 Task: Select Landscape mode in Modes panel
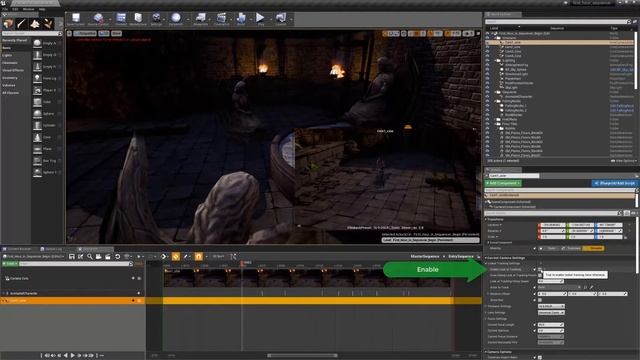(x=35, y=24)
